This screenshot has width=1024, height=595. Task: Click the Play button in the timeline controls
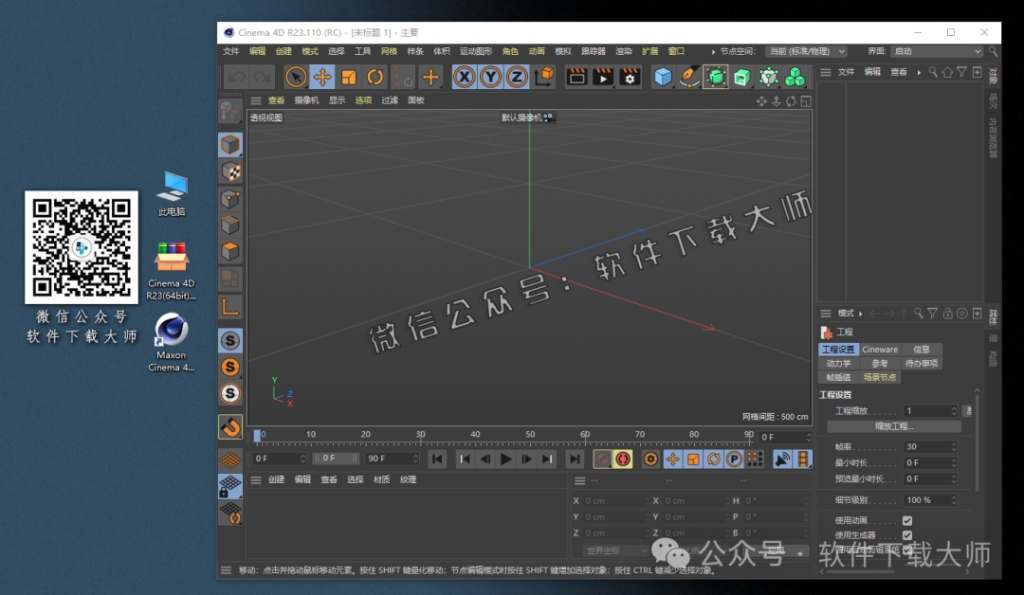pos(506,458)
